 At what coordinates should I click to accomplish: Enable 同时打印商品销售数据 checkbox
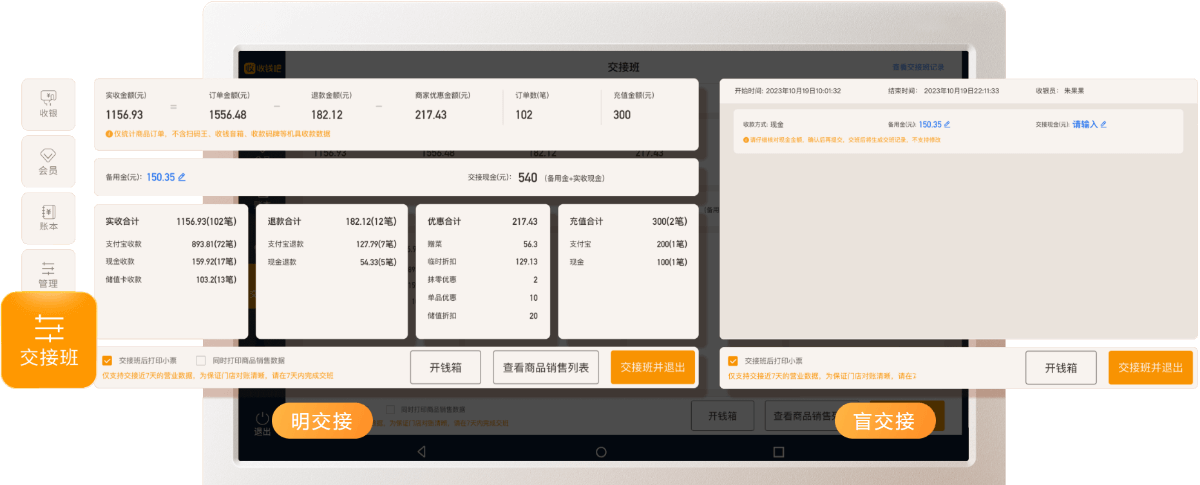pos(201,360)
